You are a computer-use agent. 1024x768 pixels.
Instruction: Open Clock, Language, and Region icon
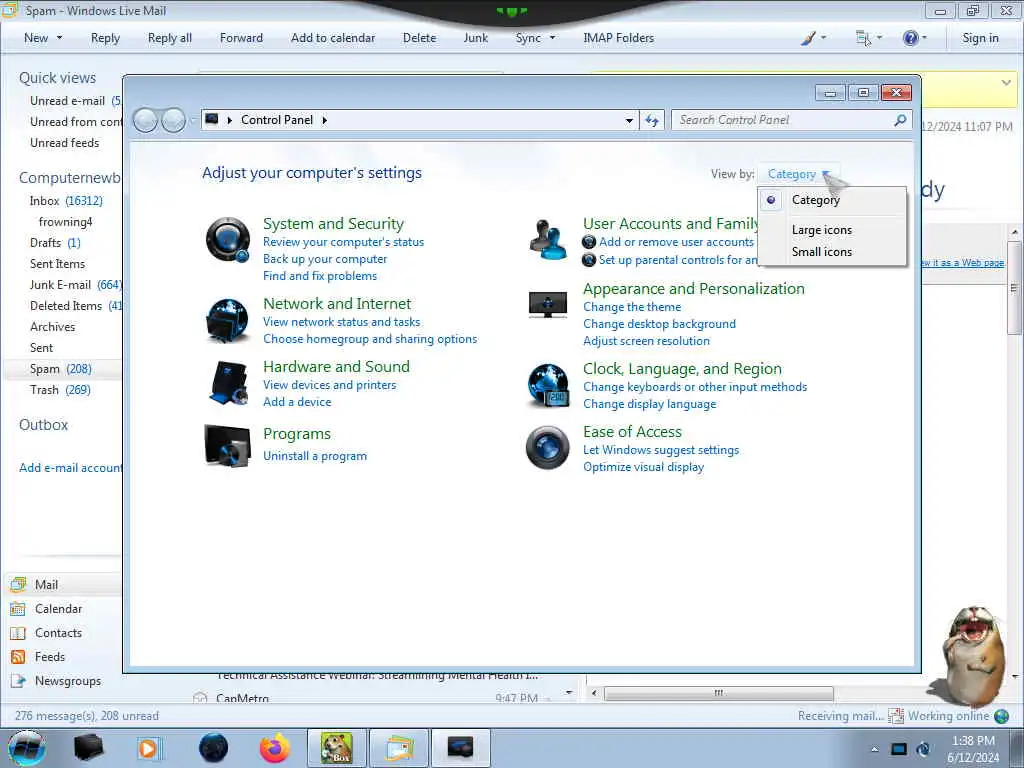coord(547,385)
